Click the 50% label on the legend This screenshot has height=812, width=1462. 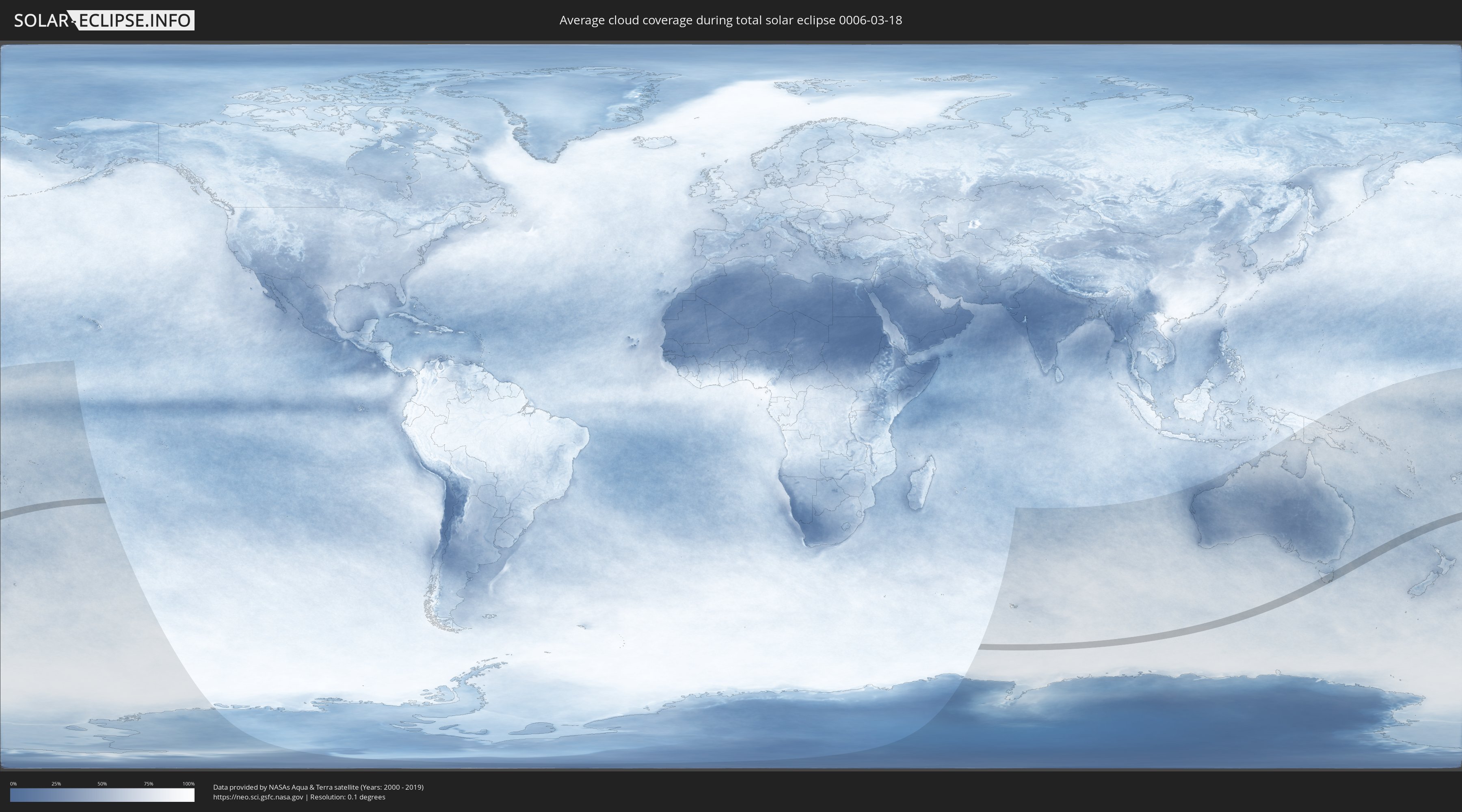(102, 784)
